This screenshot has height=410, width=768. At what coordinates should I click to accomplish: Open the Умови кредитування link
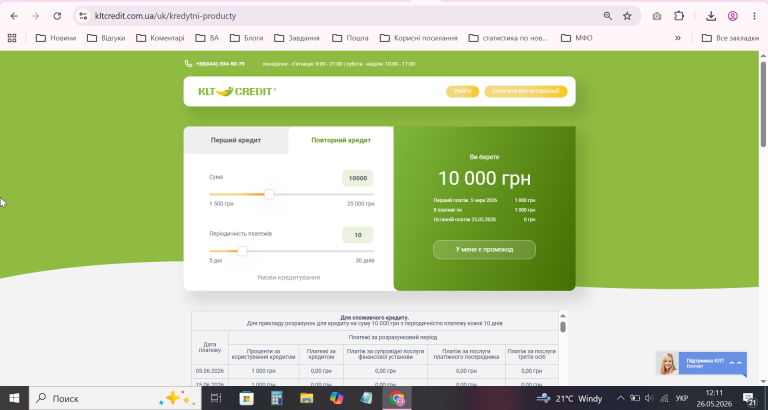288,277
